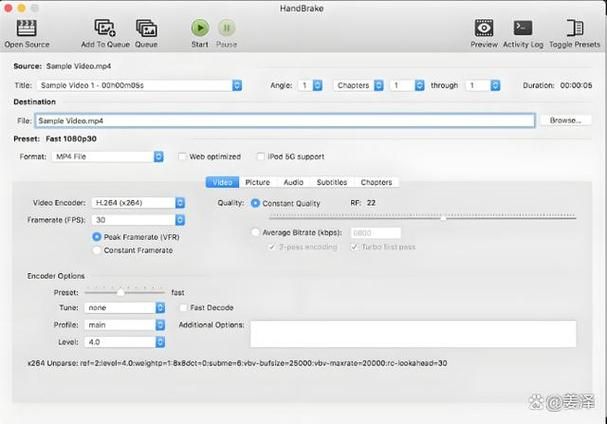Enable Fast Decode checkbox
The height and width of the screenshot is (424, 607).
coord(183,307)
